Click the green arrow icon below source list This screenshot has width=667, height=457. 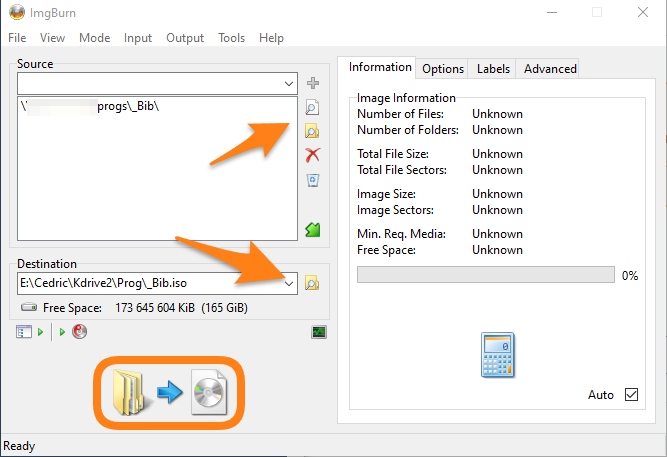312,230
